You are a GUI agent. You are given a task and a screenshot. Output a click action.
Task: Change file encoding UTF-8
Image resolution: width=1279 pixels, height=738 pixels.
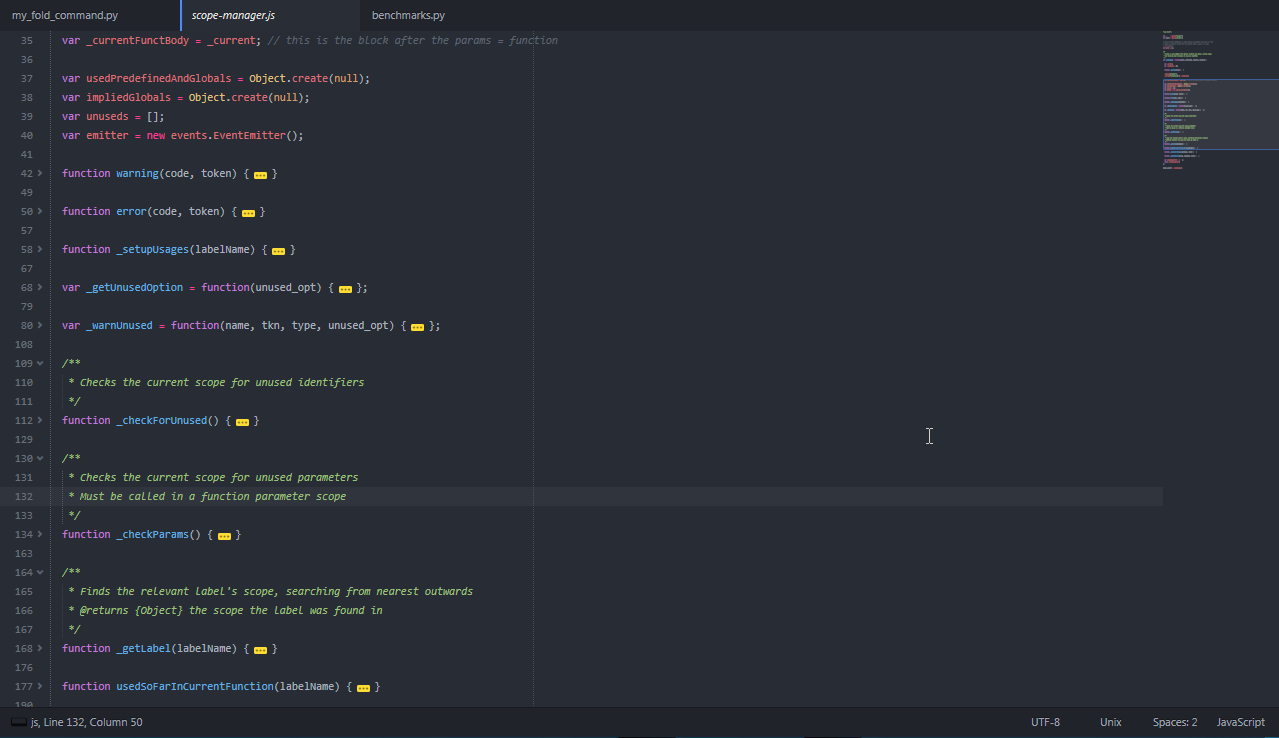[x=1045, y=722]
